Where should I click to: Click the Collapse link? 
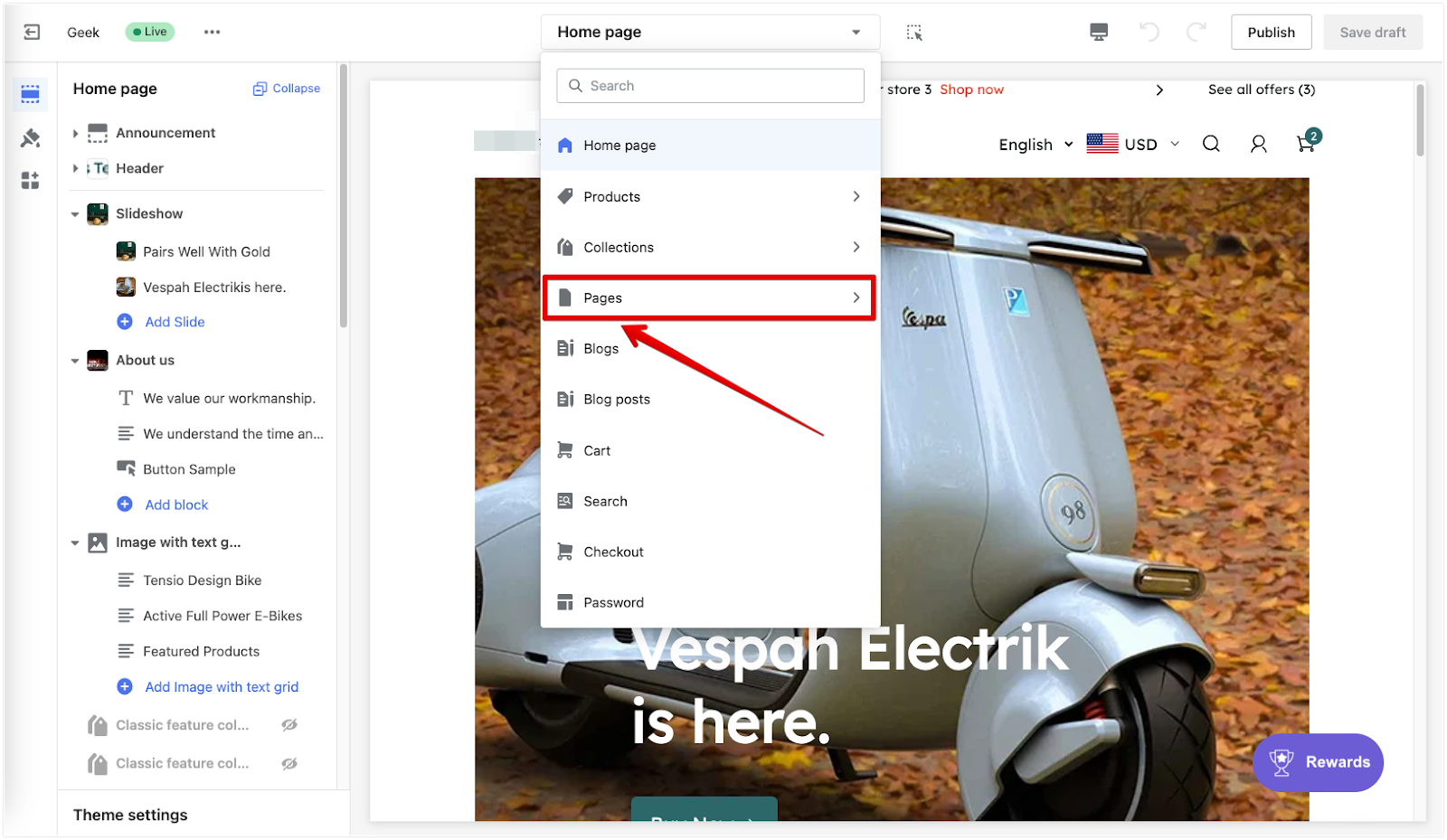pyautogui.click(x=287, y=89)
